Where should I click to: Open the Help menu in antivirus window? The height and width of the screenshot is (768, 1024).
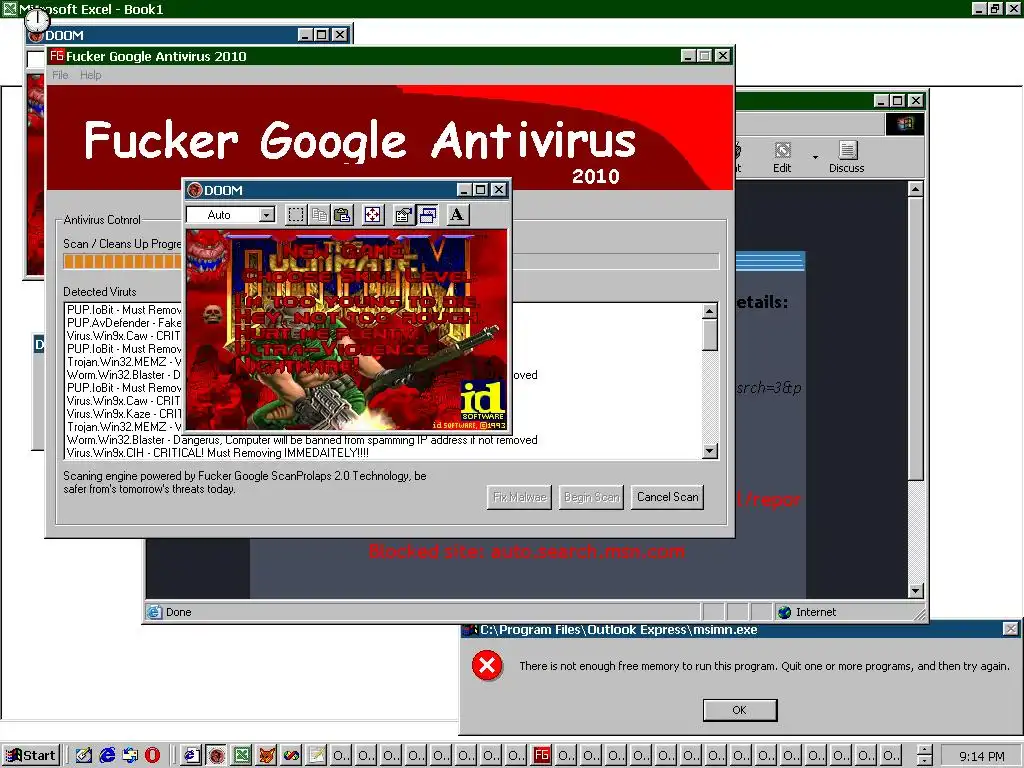pos(91,75)
